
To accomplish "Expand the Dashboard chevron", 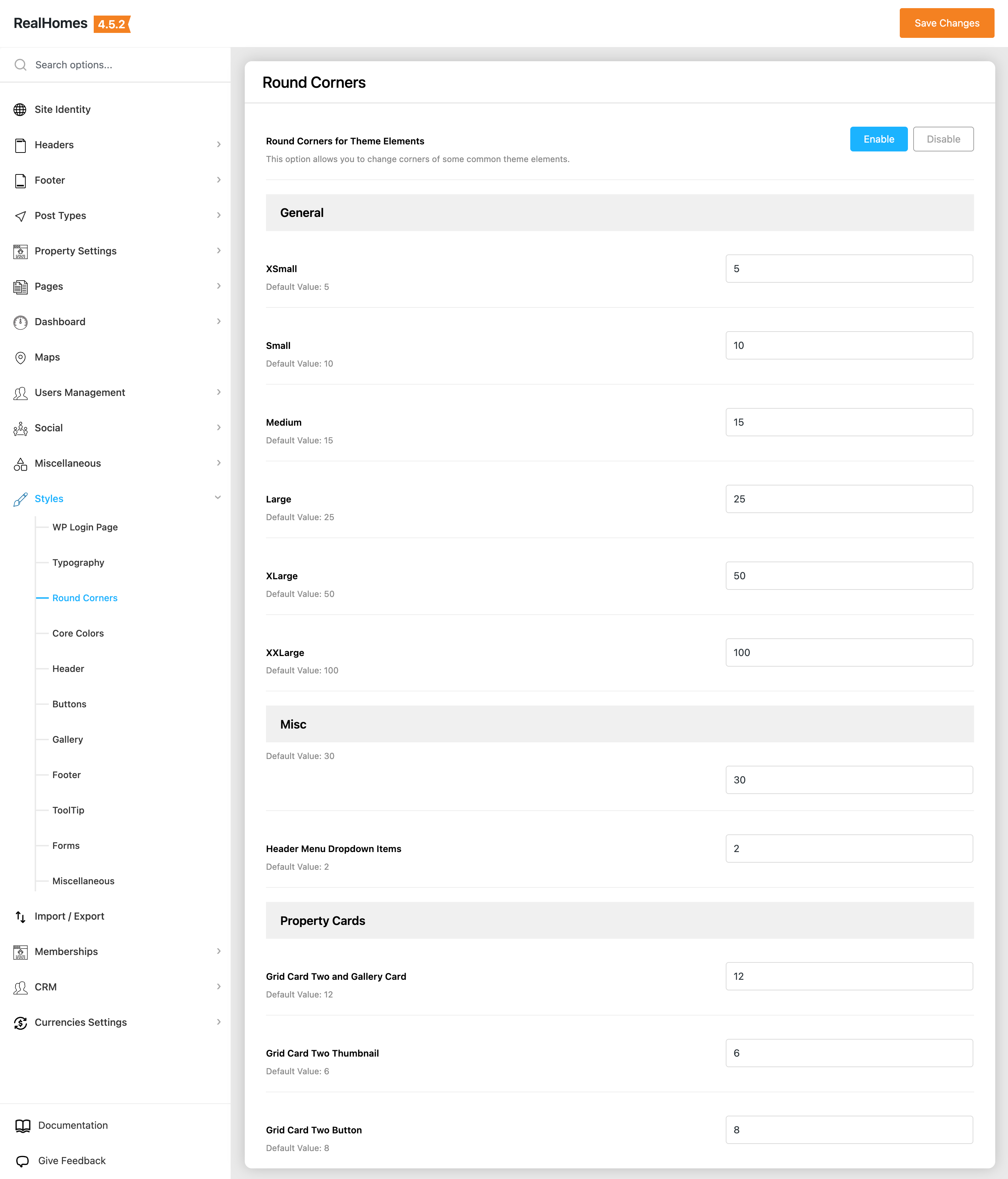I will click(x=219, y=322).
